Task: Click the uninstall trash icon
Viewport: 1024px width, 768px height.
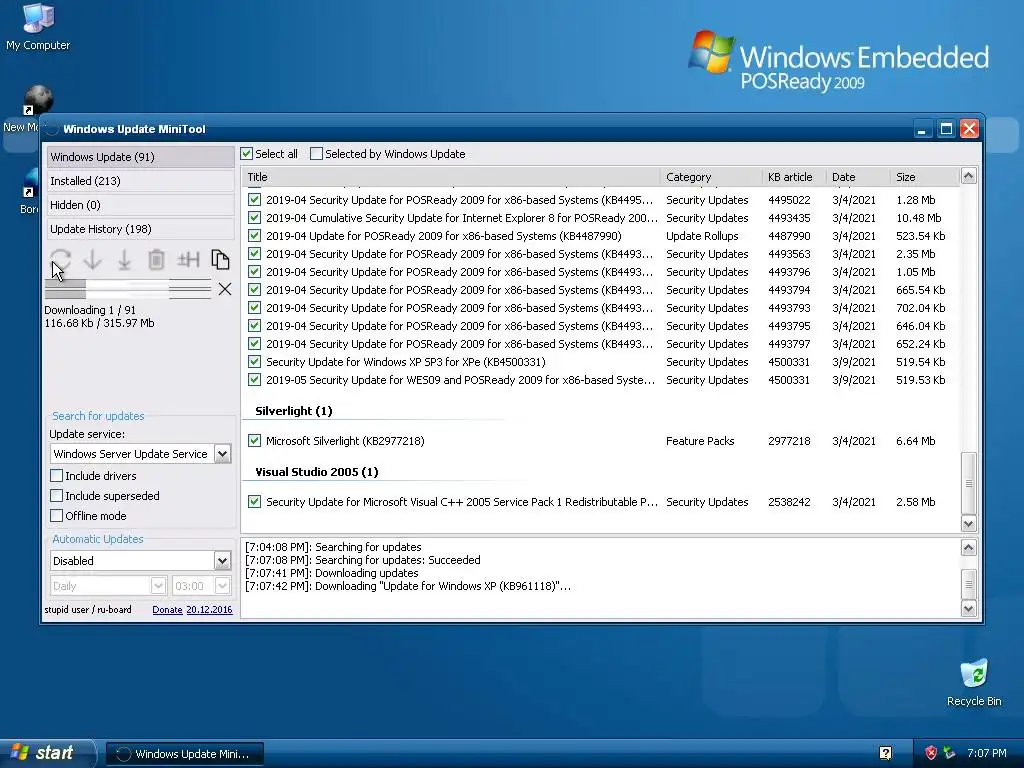Action: [156, 259]
